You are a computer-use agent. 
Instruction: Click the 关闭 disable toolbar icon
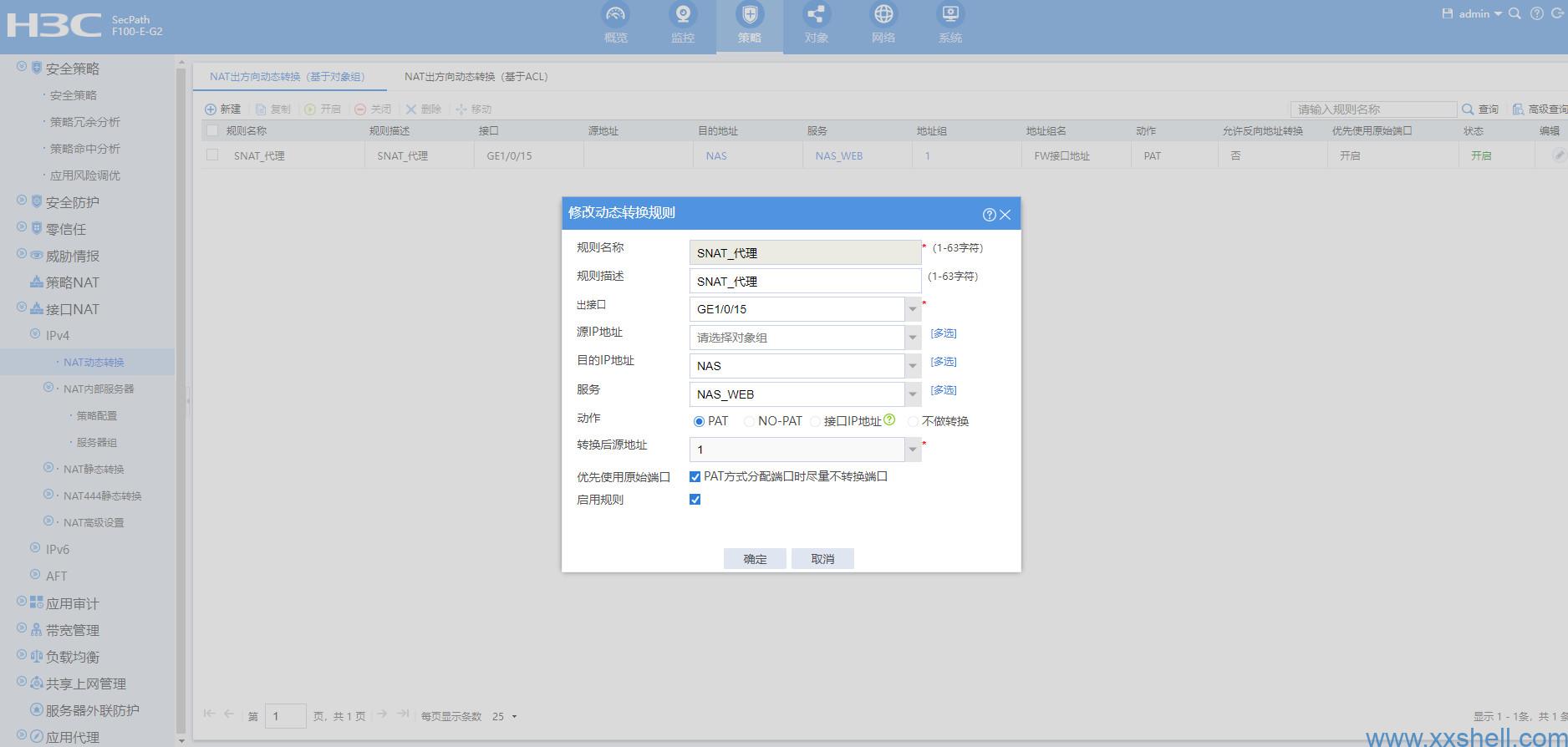[360, 109]
